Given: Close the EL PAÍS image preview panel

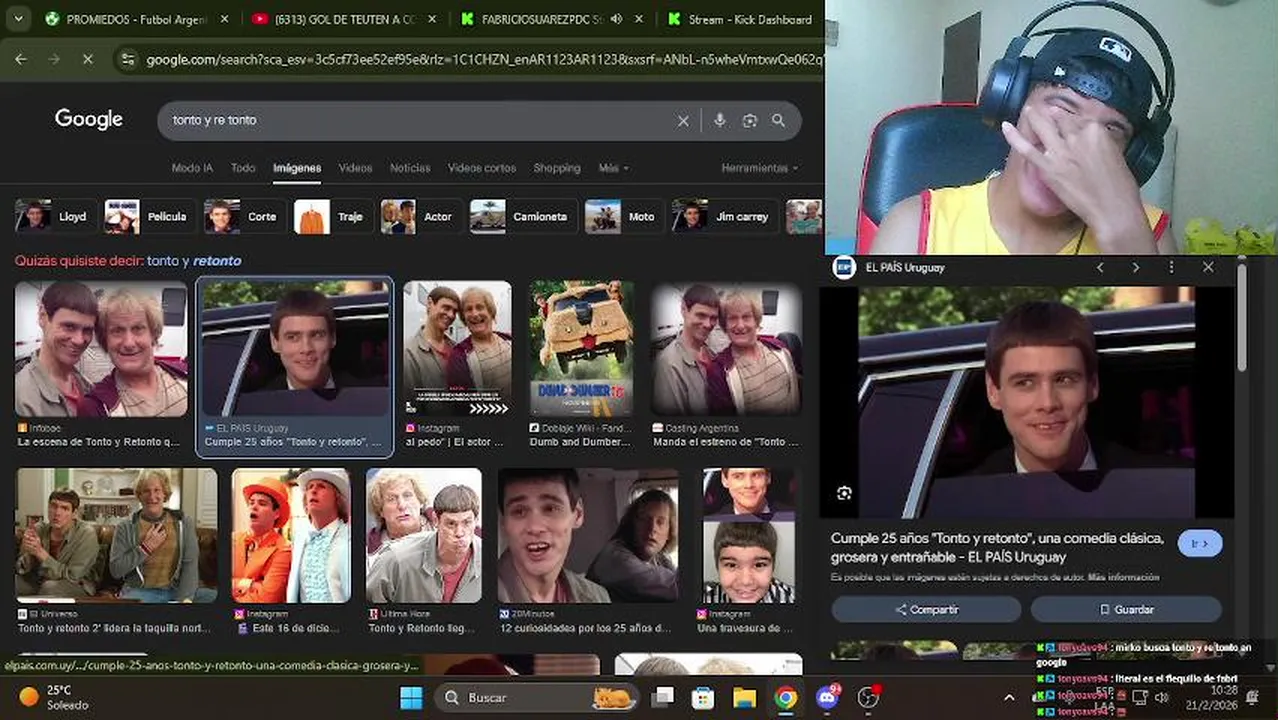Looking at the screenshot, I should coord(1208,267).
